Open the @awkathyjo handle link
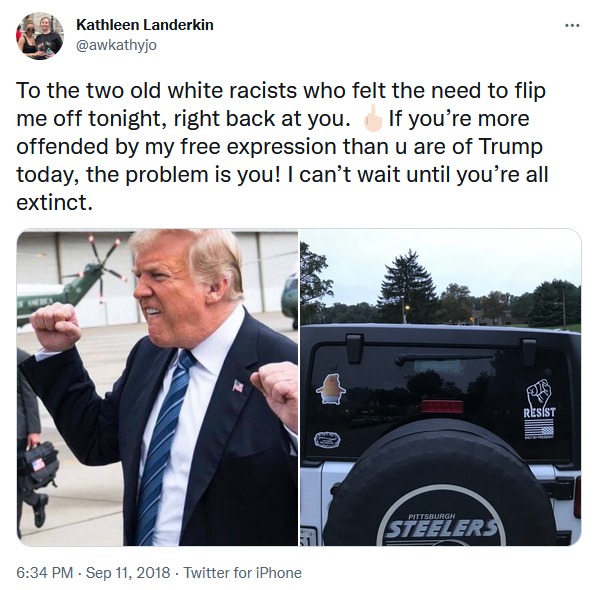 click(116, 45)
